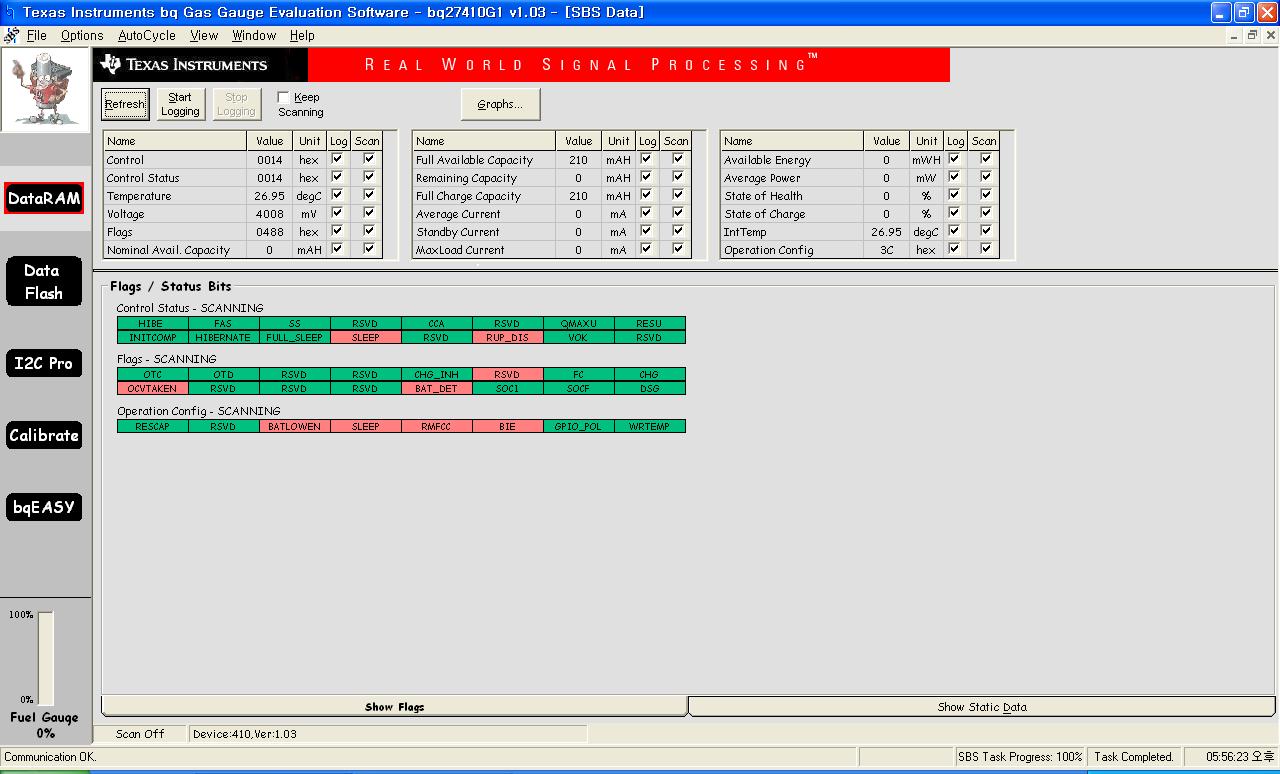Start logging with the Start Logging button
This screenshot has width=1280, height=774.
coord(180,104)
